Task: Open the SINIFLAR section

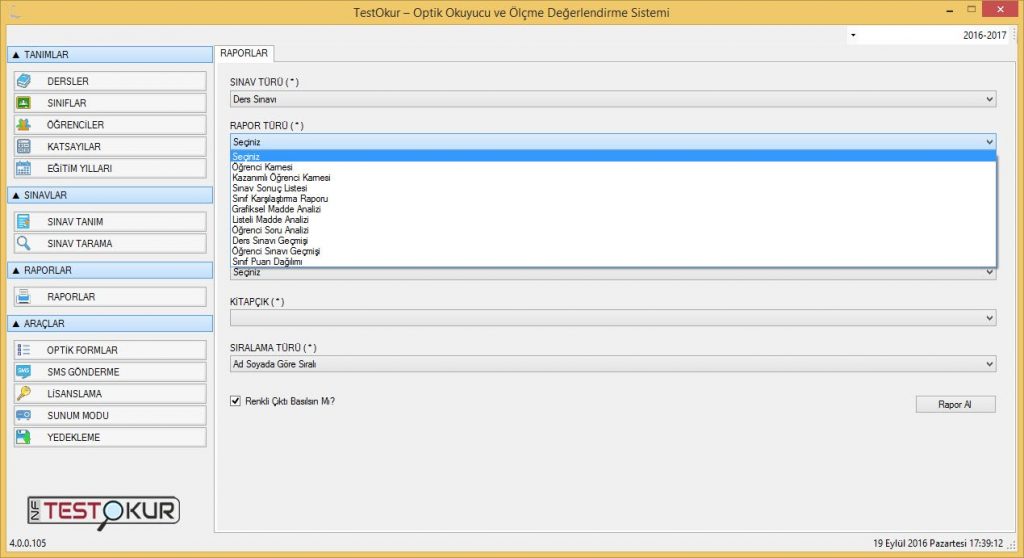Action: point(110,103)
